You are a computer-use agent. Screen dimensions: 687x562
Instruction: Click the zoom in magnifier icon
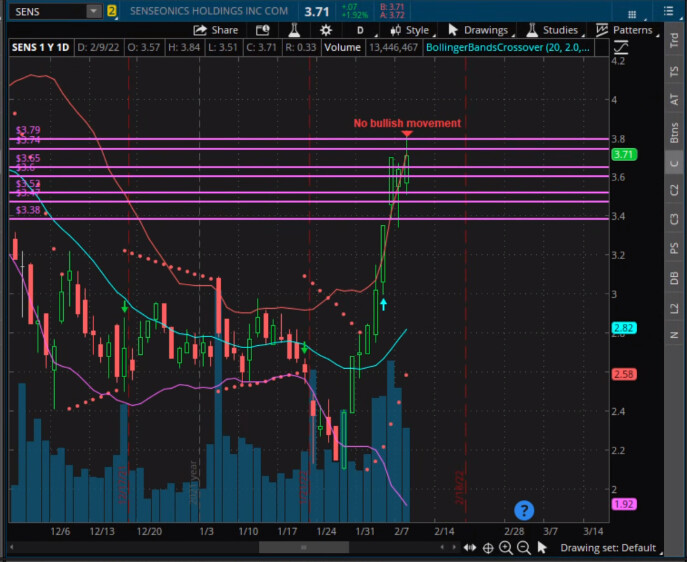pyautogui.click(x=506, y=548)
